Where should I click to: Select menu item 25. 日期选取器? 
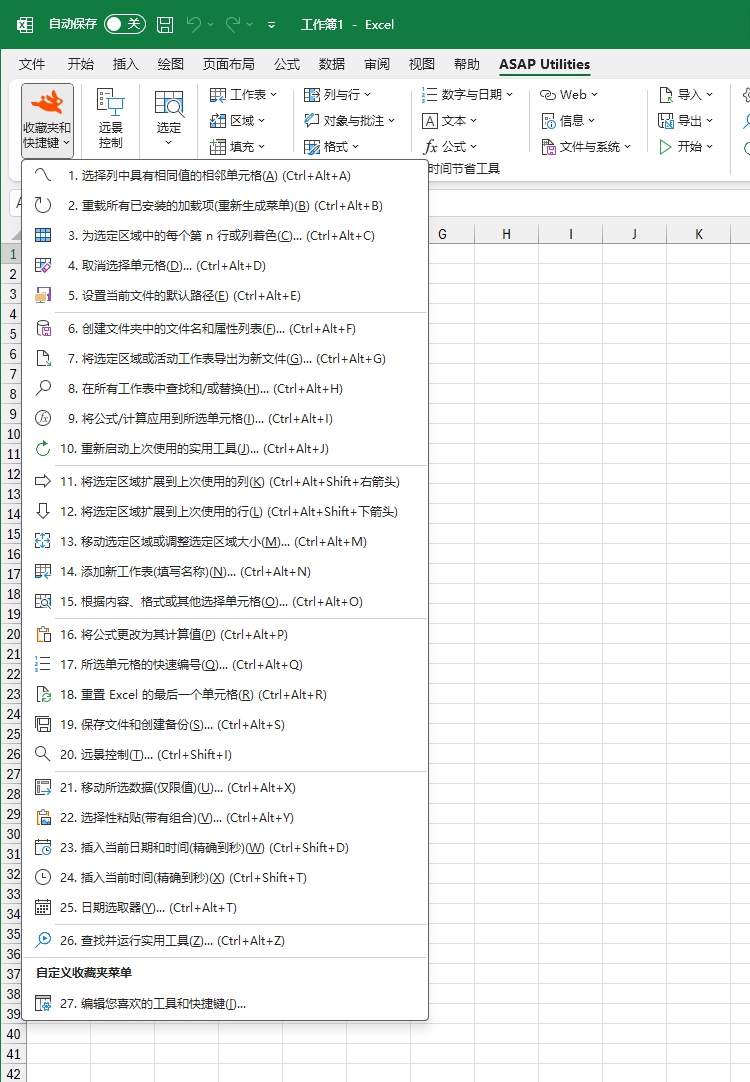pos(225,907)
